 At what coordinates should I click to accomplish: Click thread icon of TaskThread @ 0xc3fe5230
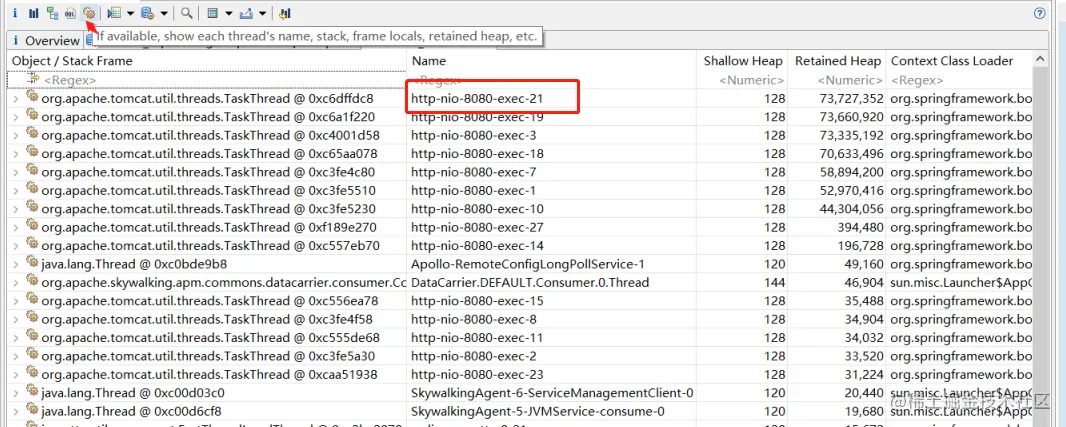(32, 208)
